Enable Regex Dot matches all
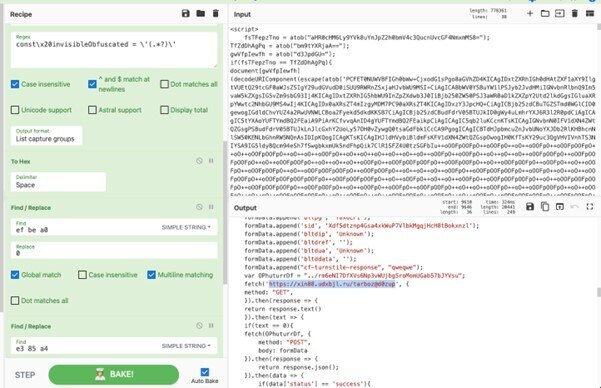 (x=164, y=84)
